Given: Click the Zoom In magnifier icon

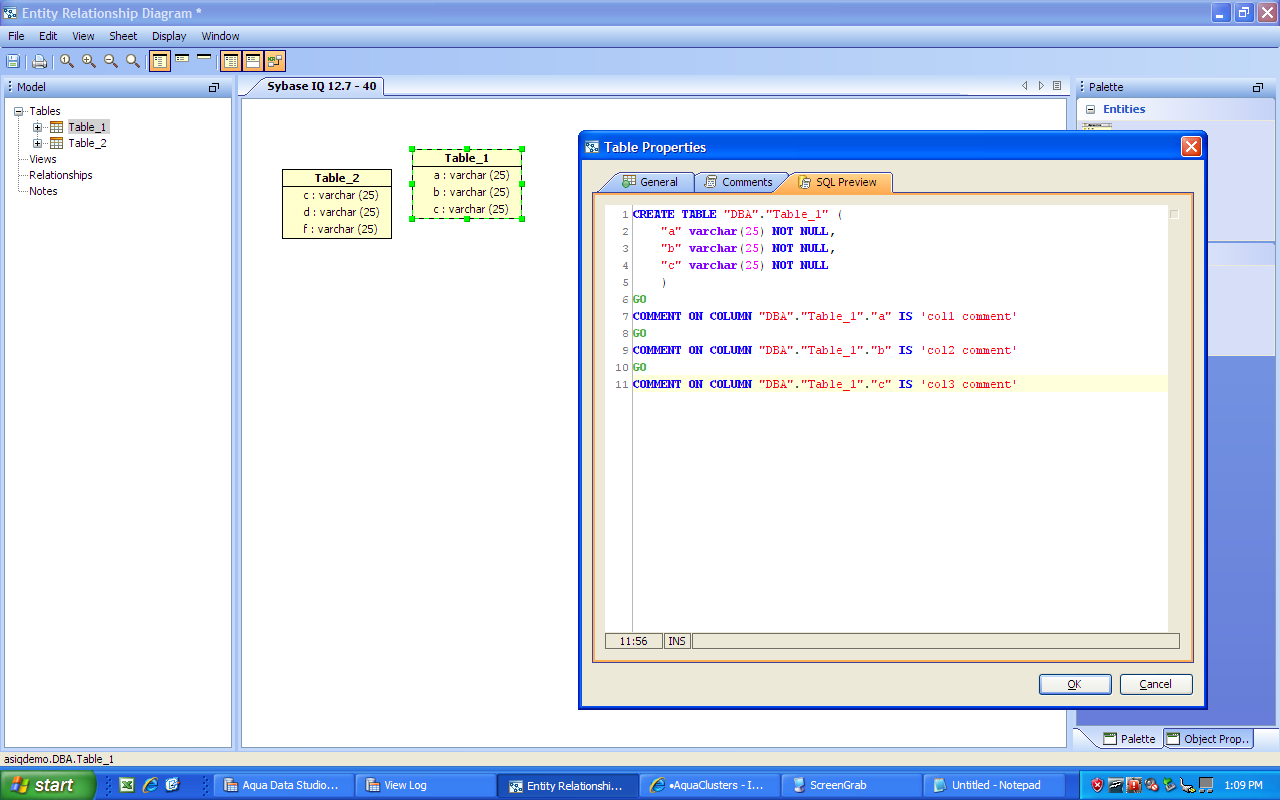Looking at the screenshot, I should [89, 61].
